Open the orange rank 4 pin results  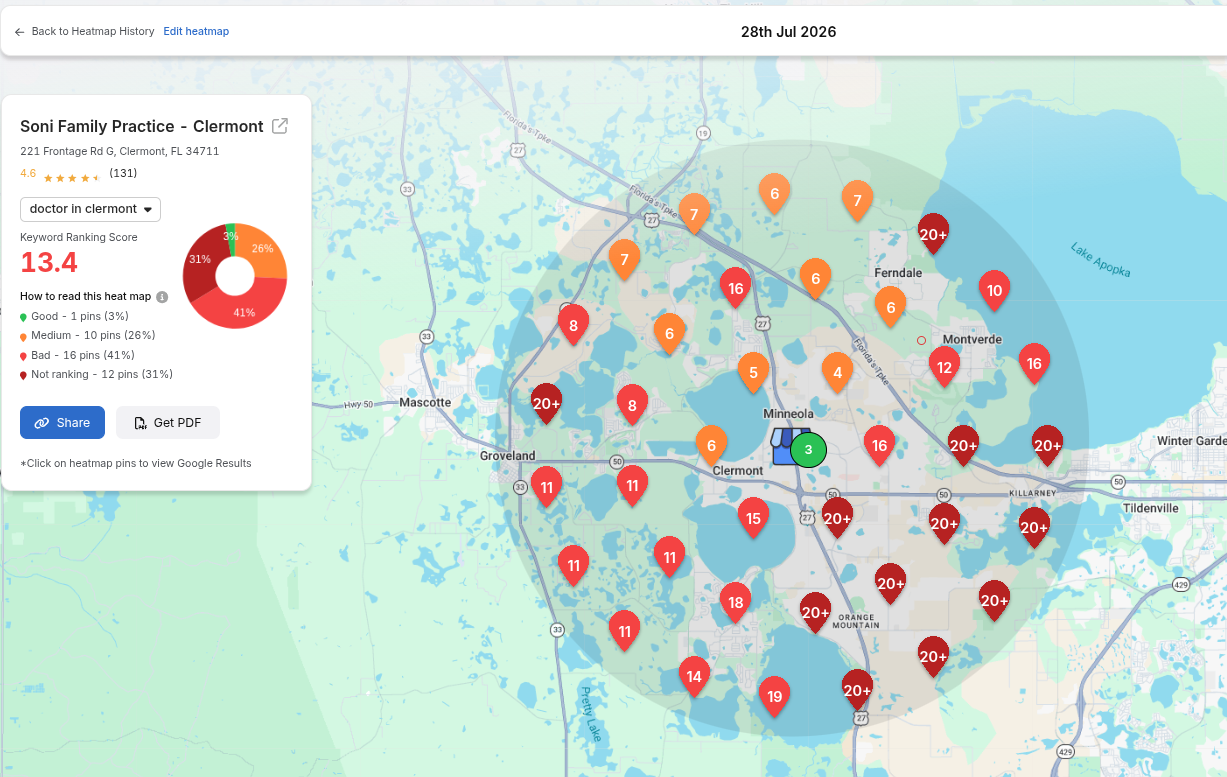(837, 372)
